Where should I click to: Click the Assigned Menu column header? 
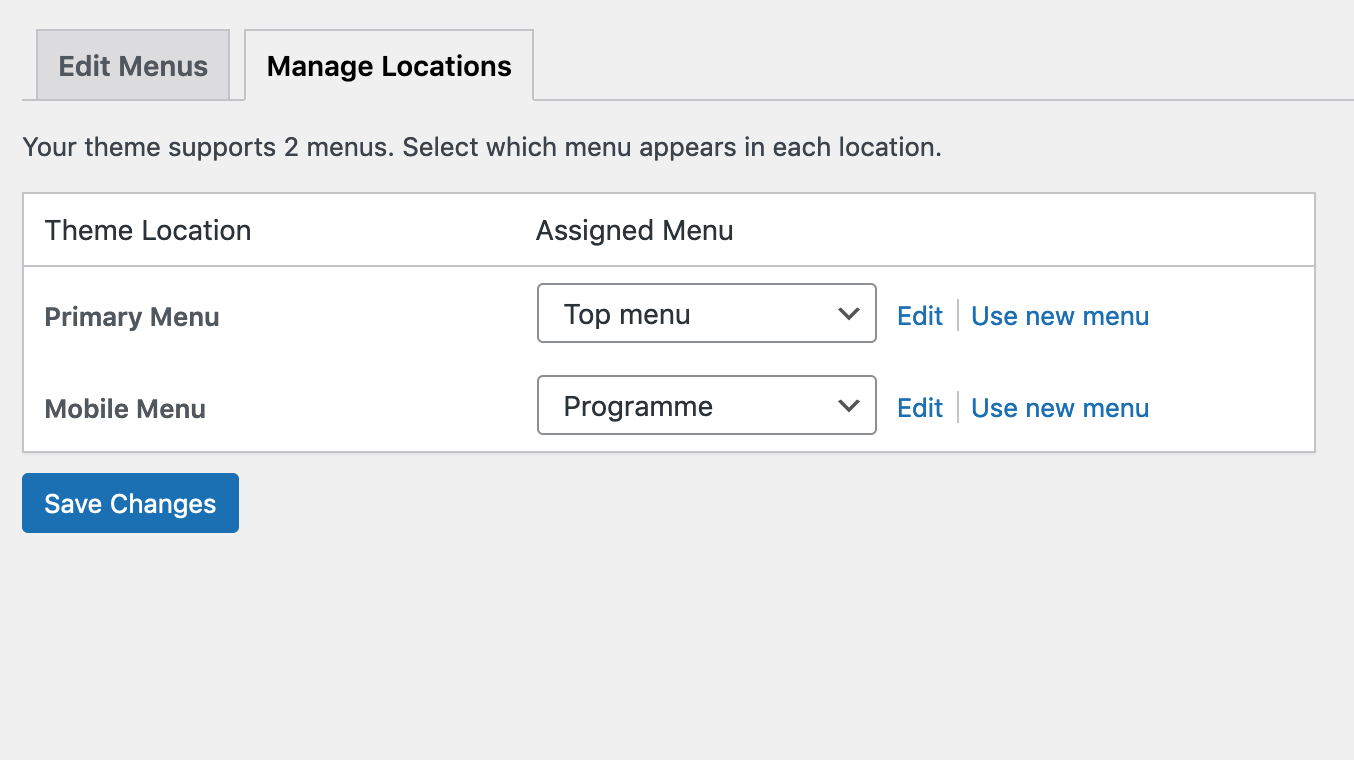pos(634,231)
